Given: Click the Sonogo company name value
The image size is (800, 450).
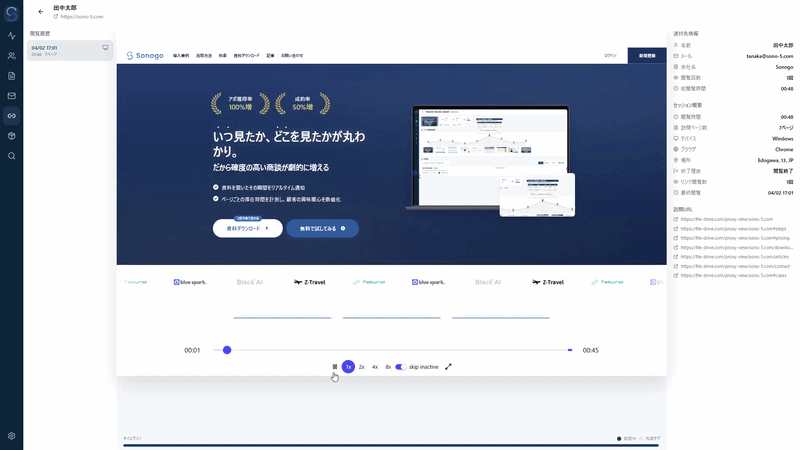Looking at the screenshot, I should point(784,67).
